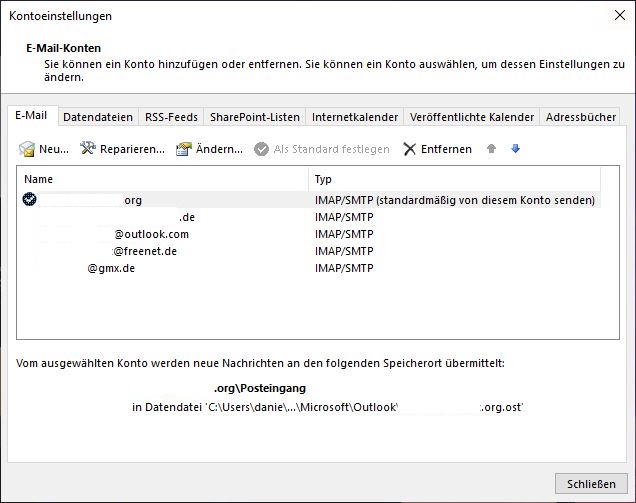Switch to SharePoint-Listen tab
636x503 pixels.
[x=255, y=117]
